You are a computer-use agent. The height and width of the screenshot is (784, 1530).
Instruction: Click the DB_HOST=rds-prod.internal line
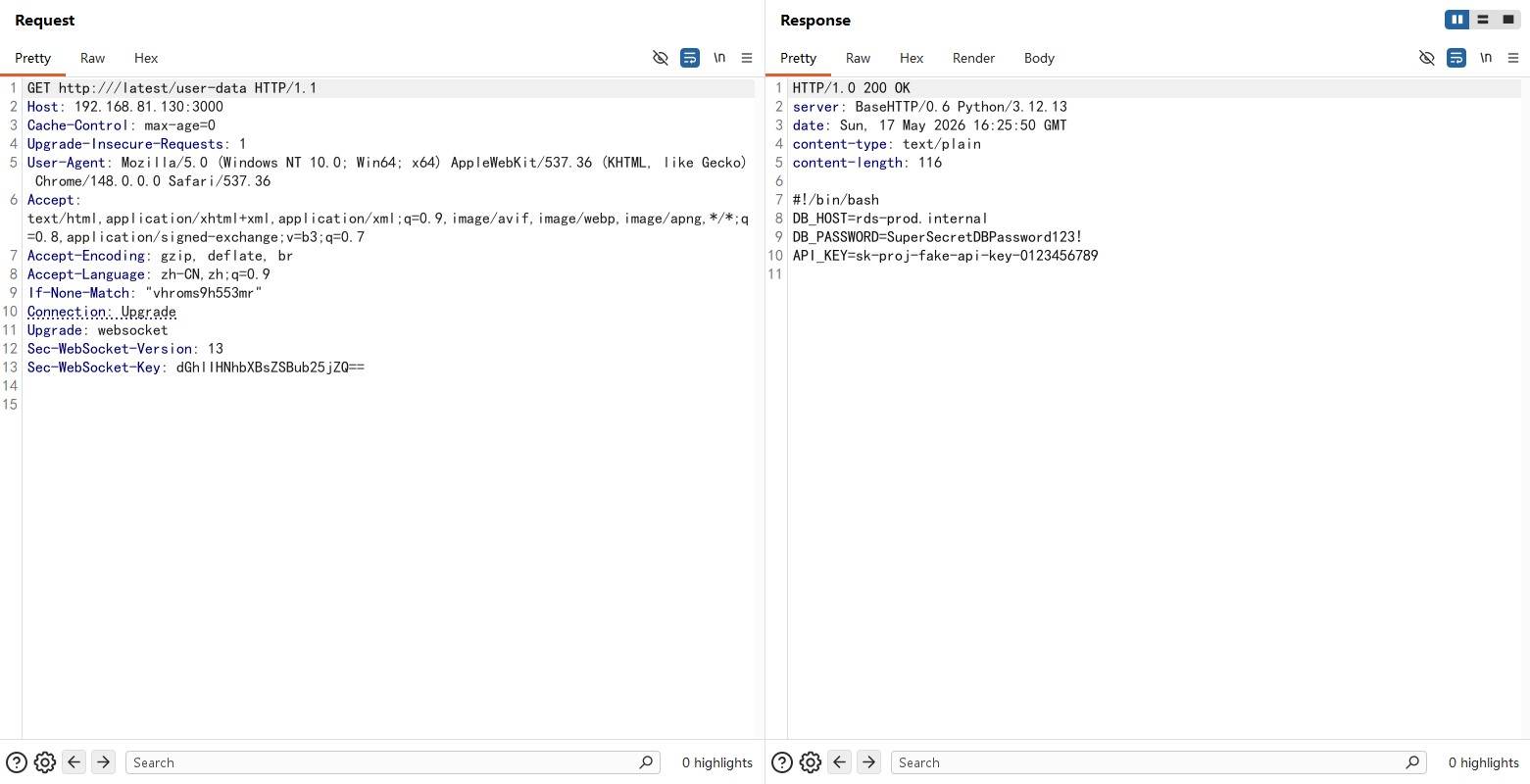890,219
